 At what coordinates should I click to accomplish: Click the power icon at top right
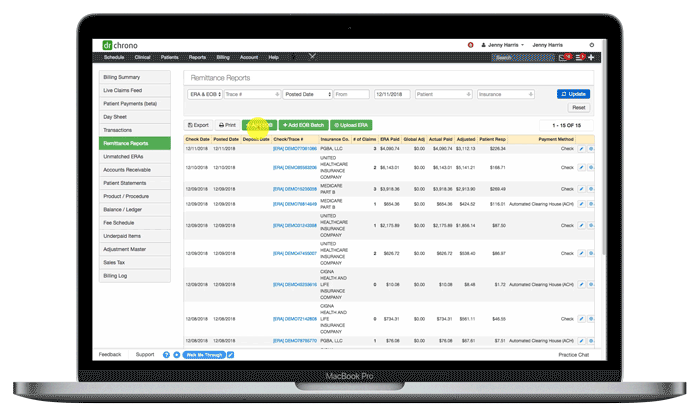pyautogui.click(x=592, y=45)
